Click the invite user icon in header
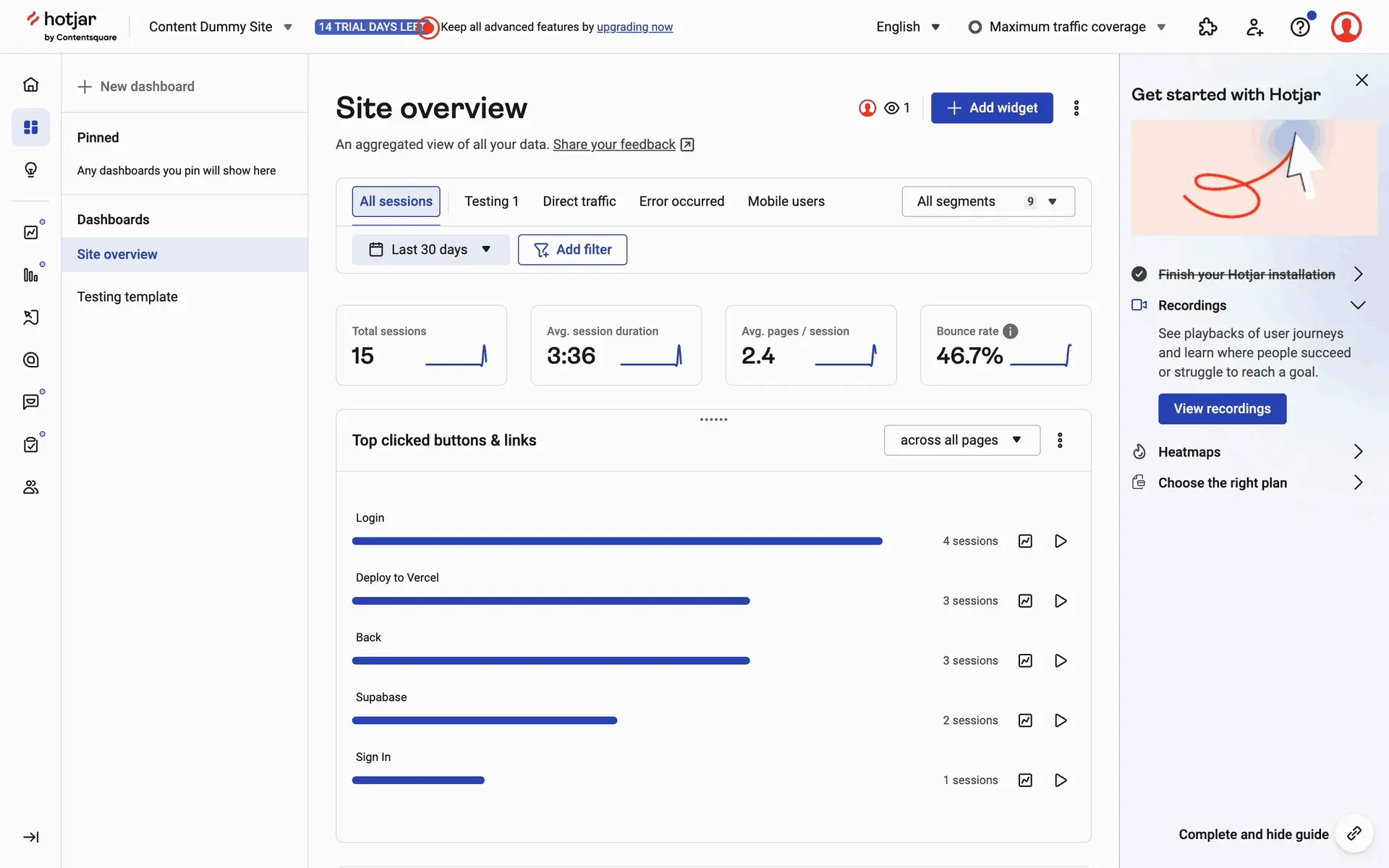 (x=1254, y=27)
